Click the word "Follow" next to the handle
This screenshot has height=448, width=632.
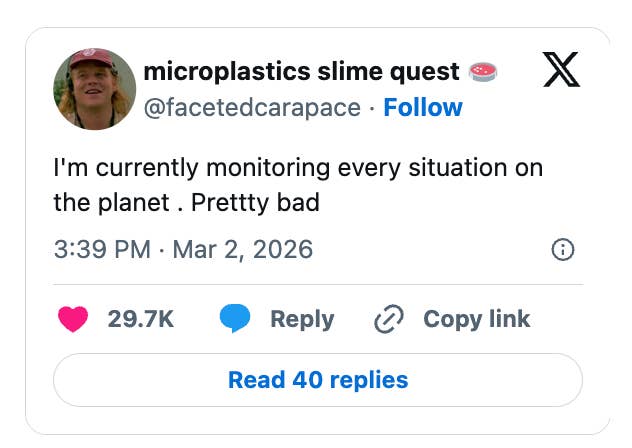pyautogui.click(x=423, y=107)
